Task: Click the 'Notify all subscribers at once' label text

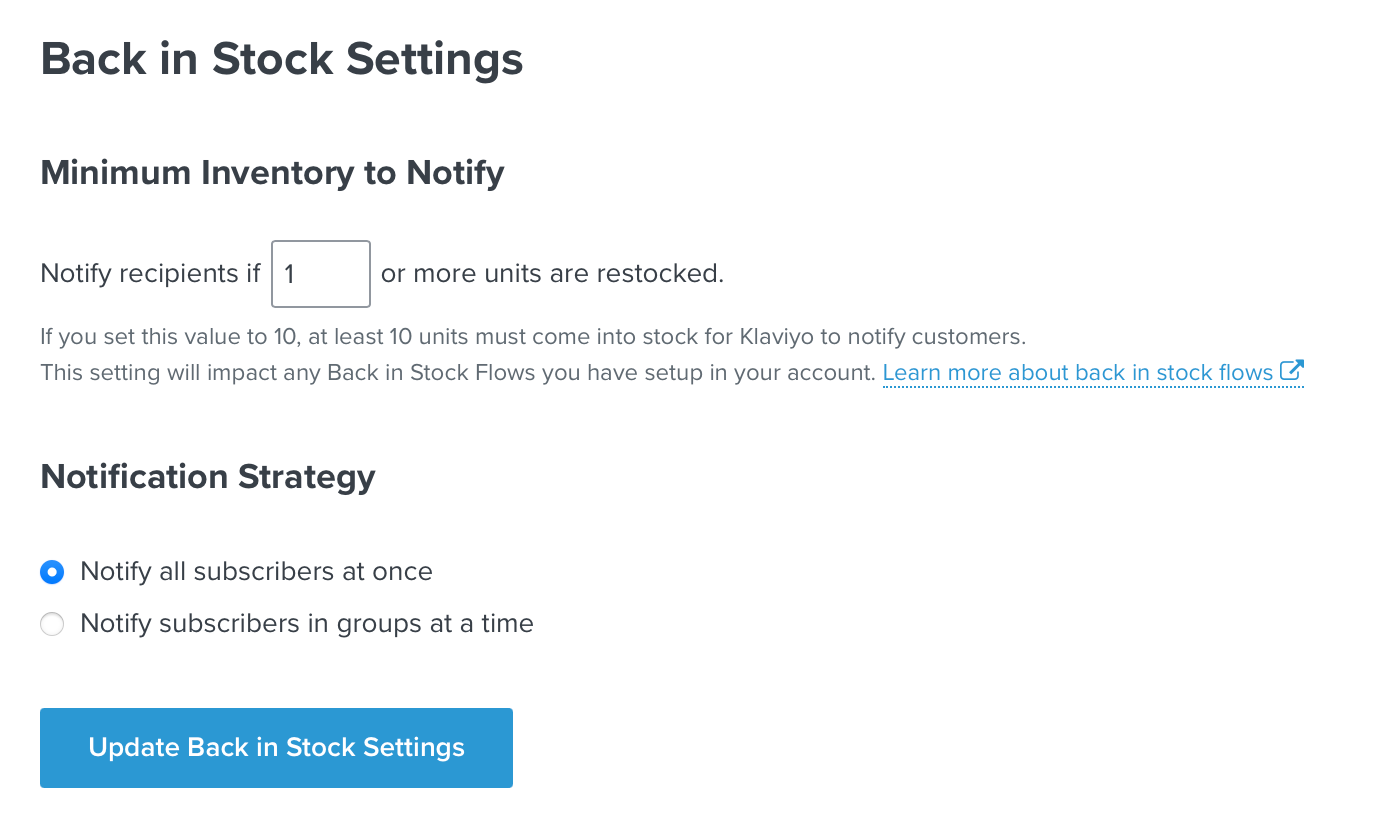Action: 257,572
